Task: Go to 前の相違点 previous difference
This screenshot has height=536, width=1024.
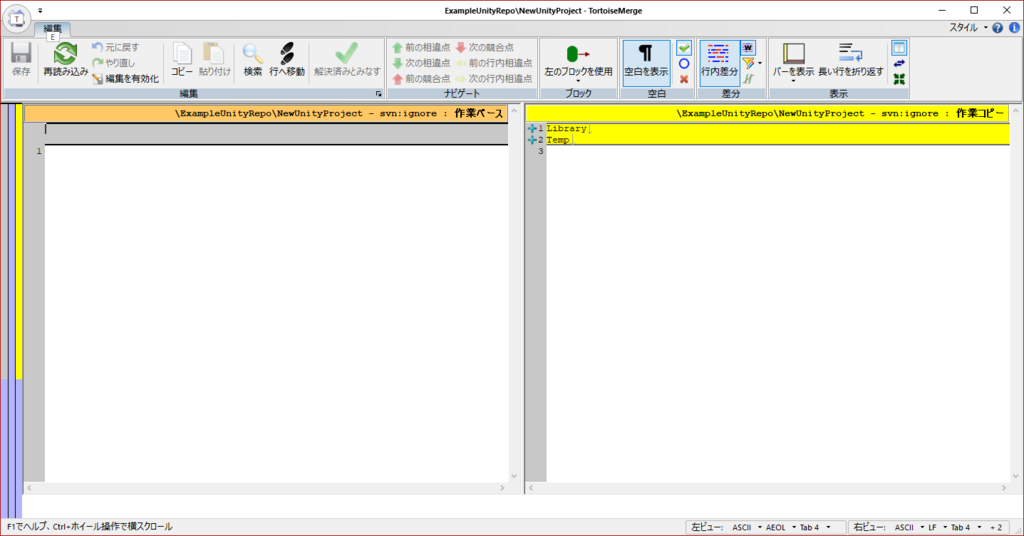Action: coord(421,48)
